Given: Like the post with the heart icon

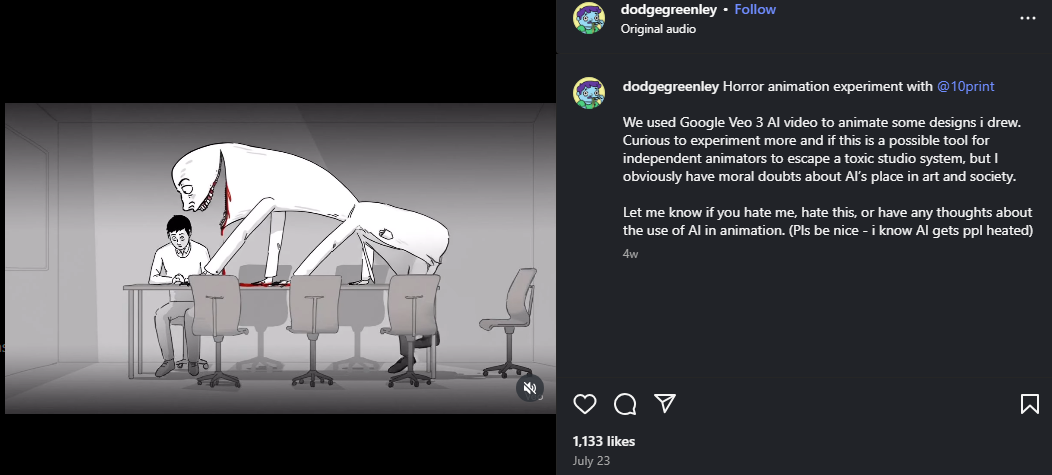Looking at the screenshot, I should coord(585,404).
